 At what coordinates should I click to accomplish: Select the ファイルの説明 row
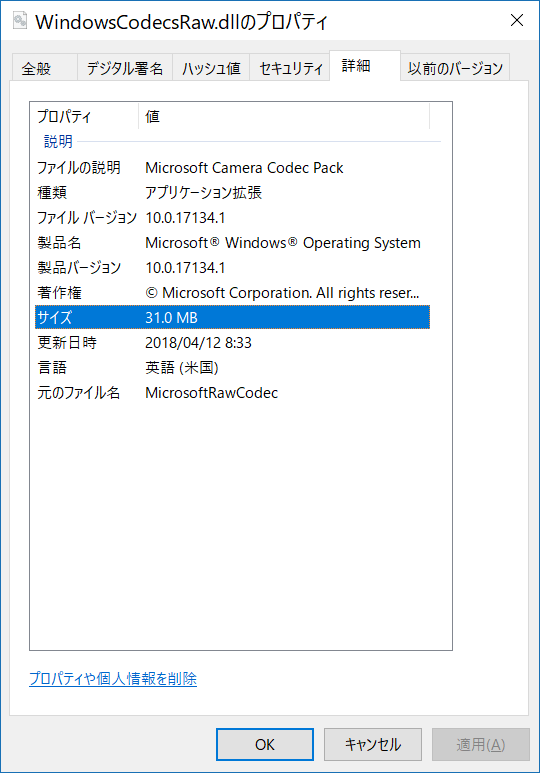click(232, 168)
